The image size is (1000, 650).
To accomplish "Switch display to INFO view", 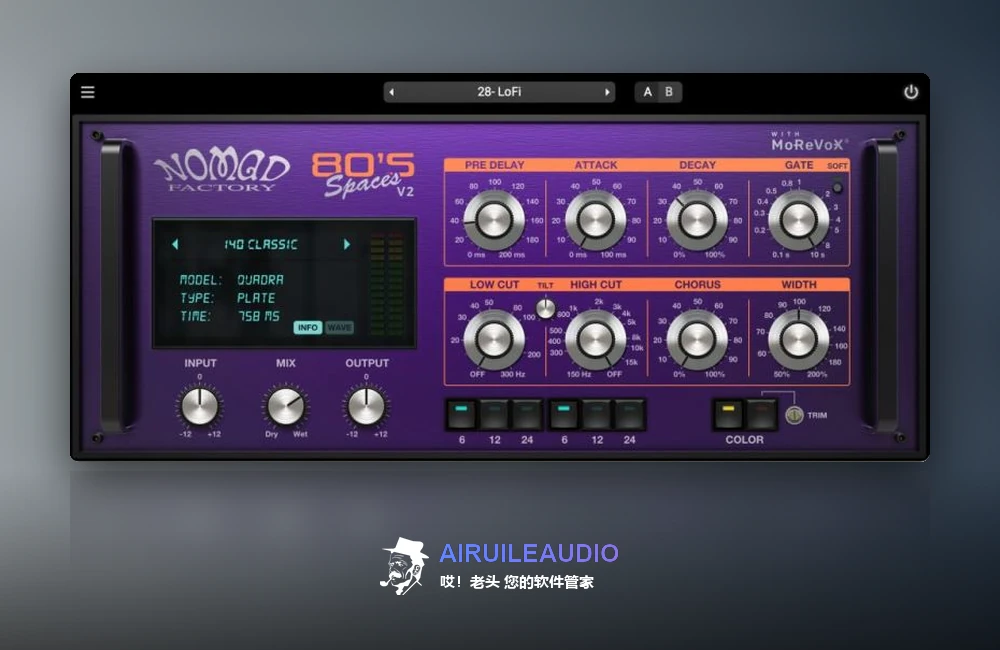I will (307, 327).
